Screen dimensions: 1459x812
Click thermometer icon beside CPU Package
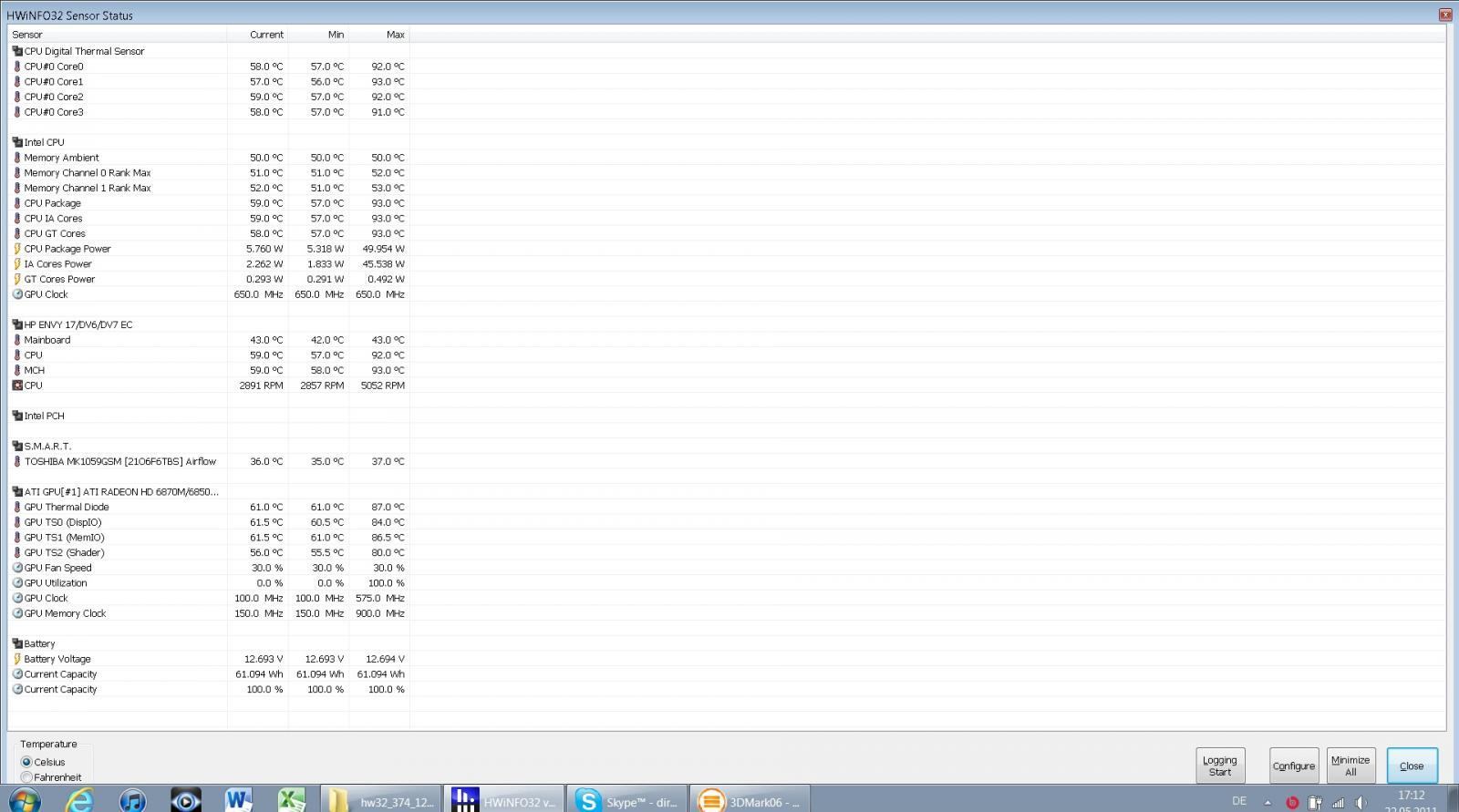coord(17,203)
